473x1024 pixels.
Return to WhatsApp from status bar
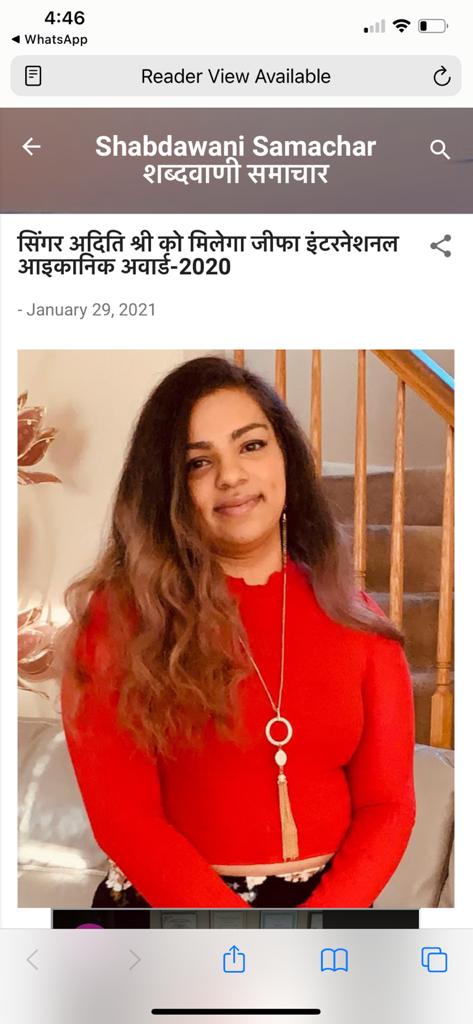coord(50,40)
